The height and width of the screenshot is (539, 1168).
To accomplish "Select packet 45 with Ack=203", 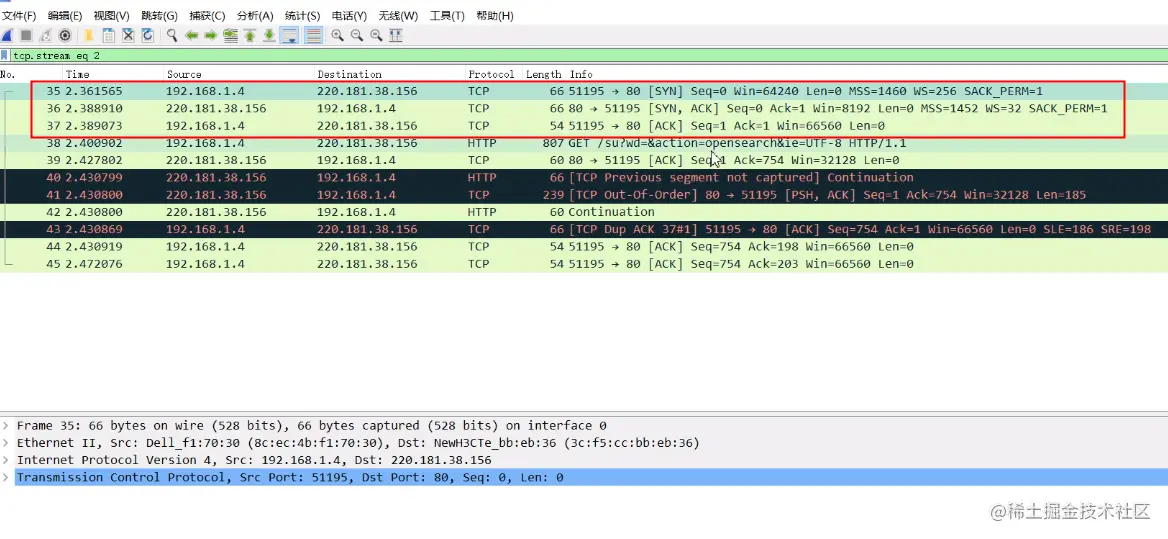I will (584, 264).
